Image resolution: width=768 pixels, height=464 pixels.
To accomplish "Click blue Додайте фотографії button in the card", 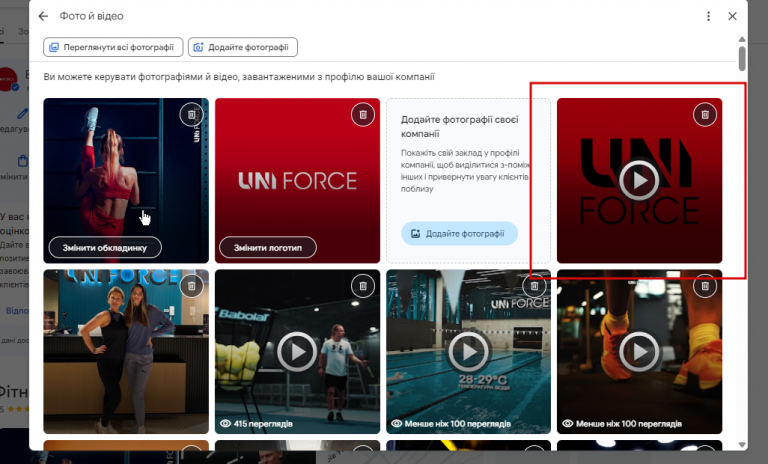I will 459,234.
